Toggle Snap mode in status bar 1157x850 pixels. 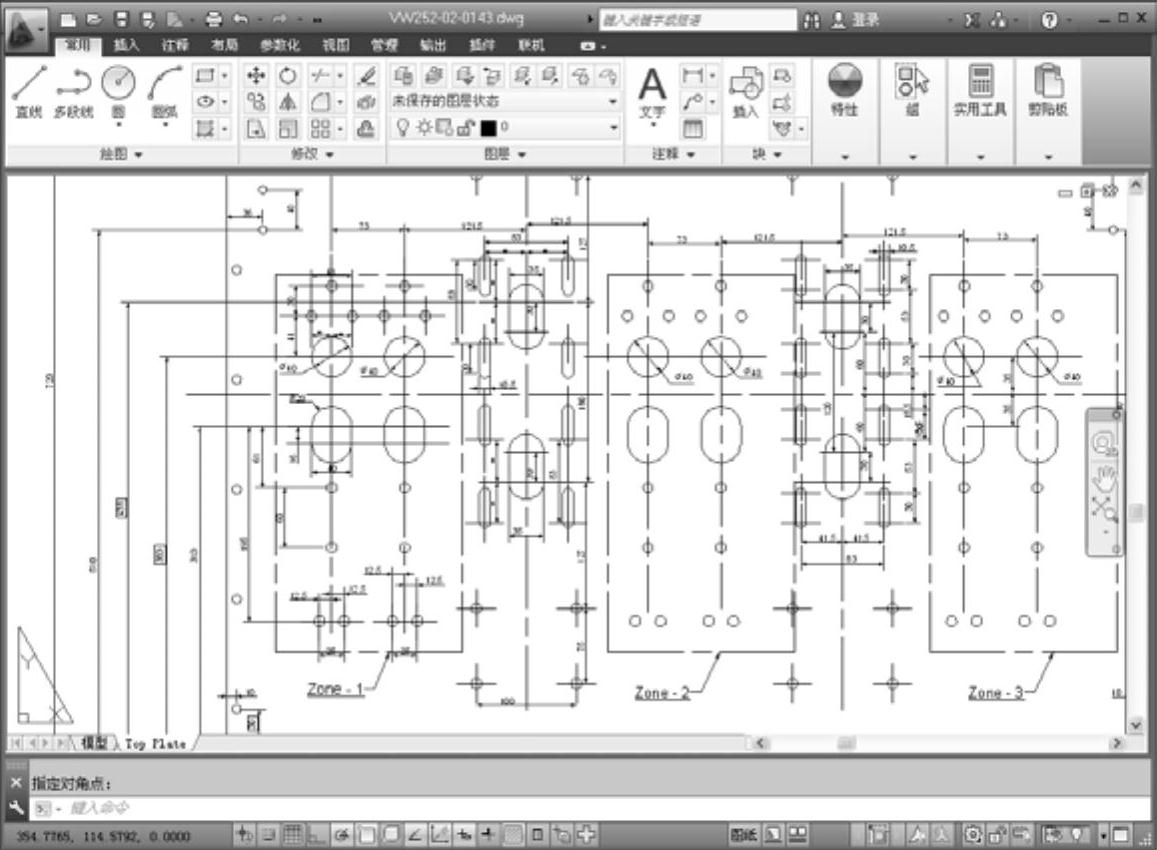click(x=269, y=835)
